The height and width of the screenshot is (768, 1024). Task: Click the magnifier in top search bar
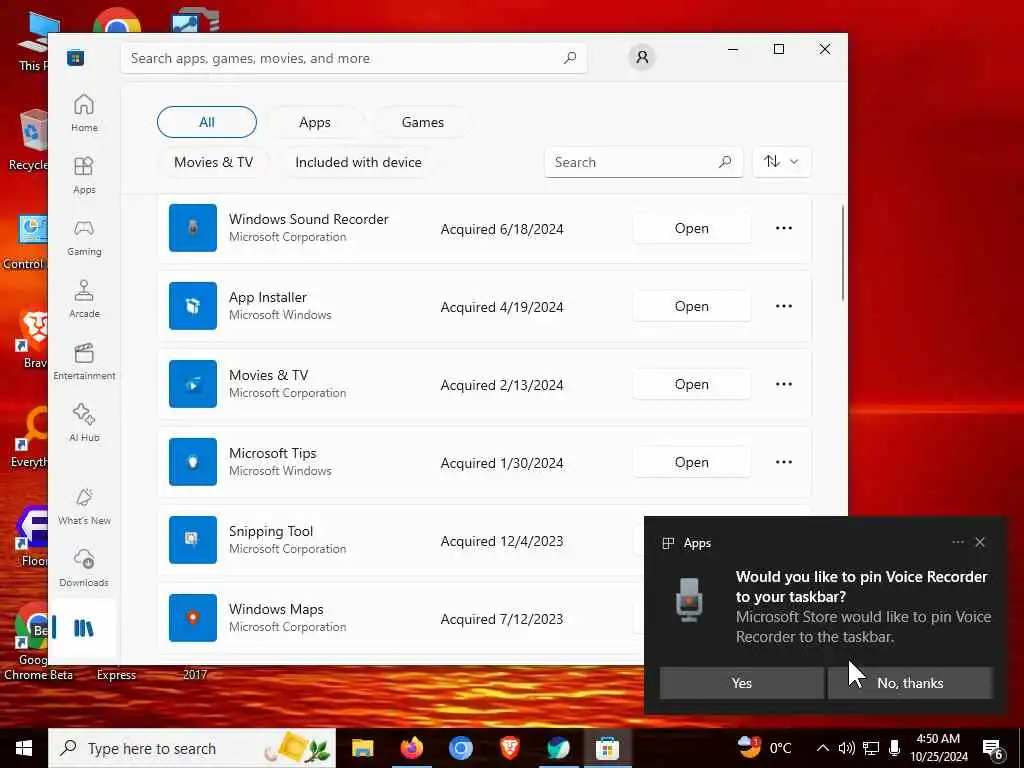tap(570, 57)
